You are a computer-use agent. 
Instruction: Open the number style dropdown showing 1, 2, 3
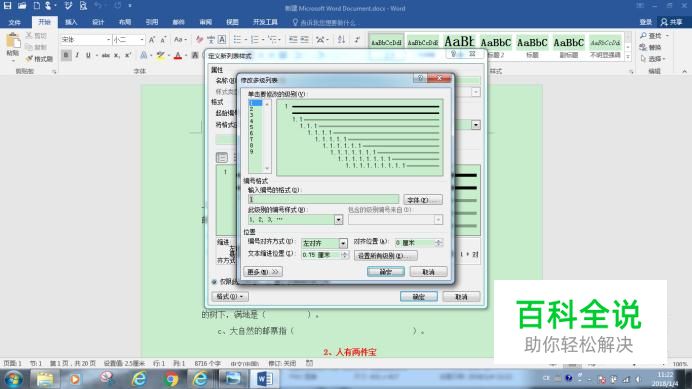(338, 219)
